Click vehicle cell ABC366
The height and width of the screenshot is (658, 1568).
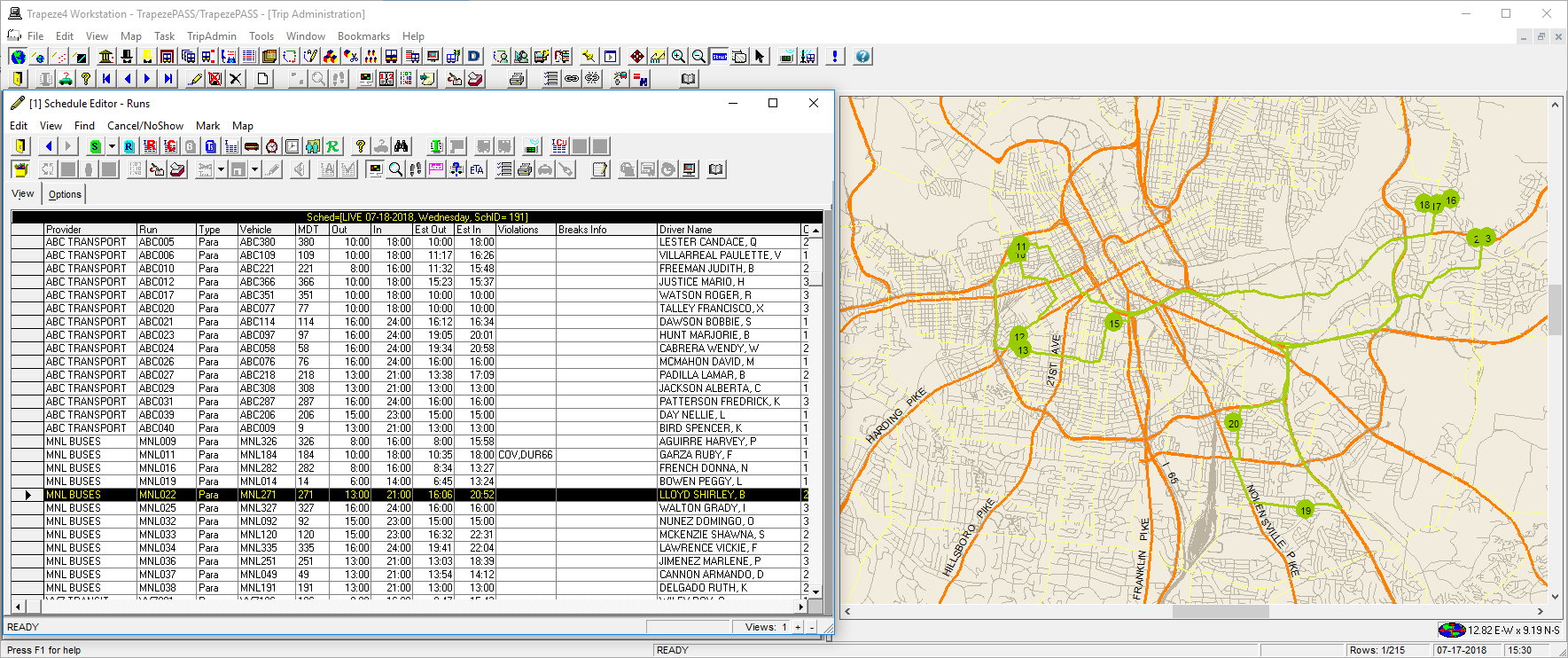click(x=266, y=281)
